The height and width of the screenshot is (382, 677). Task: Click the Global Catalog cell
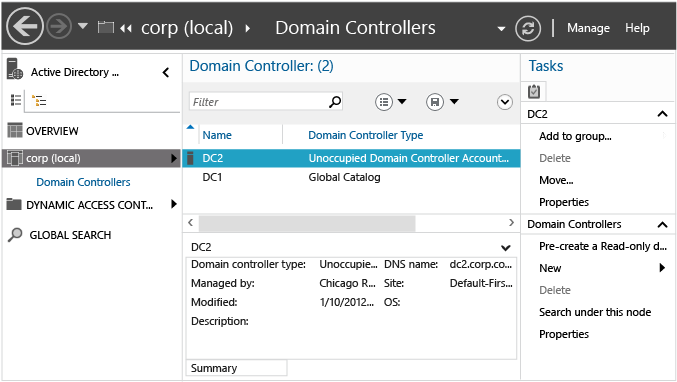344,177
